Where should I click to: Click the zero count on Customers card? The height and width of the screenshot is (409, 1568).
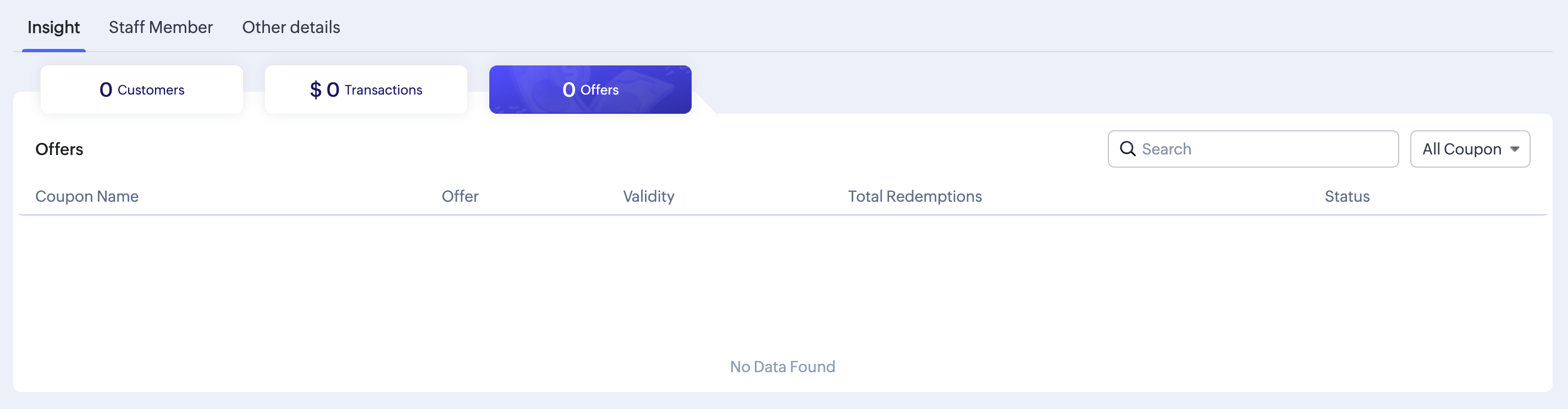pos(106,90)
